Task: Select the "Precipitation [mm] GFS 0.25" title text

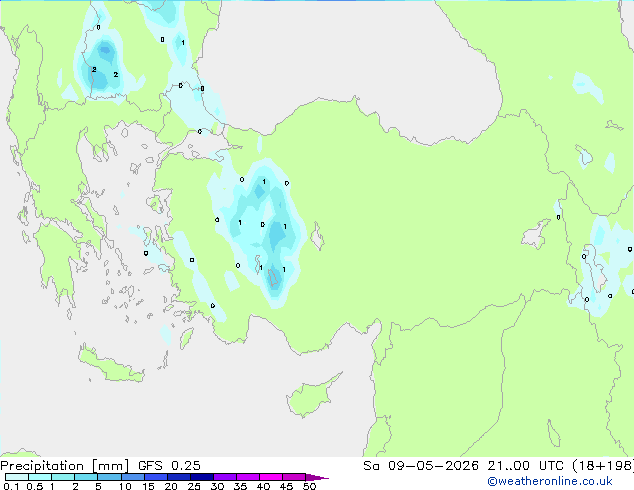Action: pos(100,466)
